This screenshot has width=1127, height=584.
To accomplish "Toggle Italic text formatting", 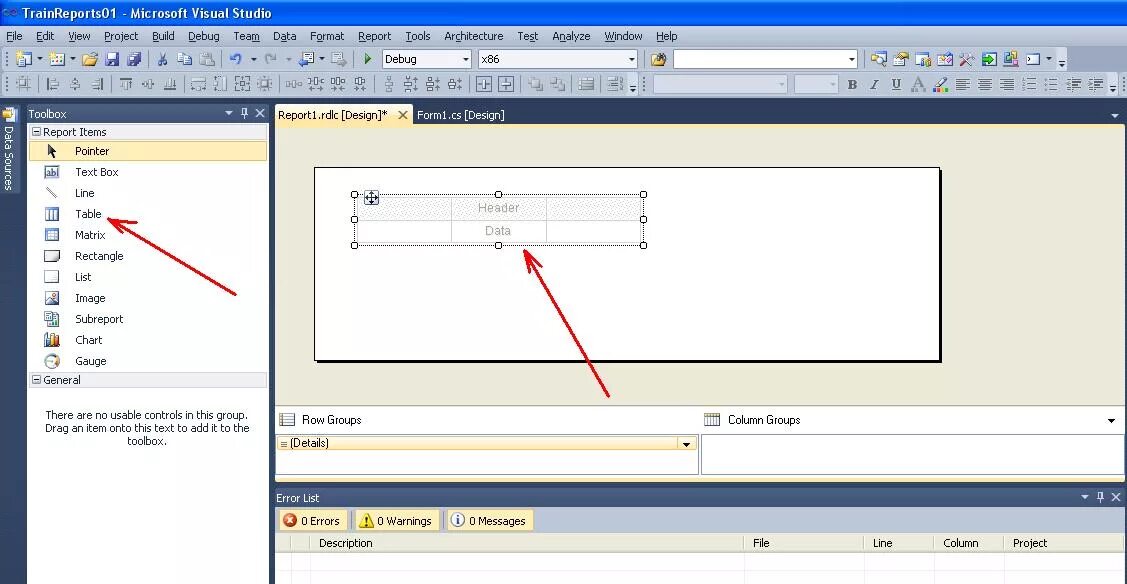I will 874,84.
